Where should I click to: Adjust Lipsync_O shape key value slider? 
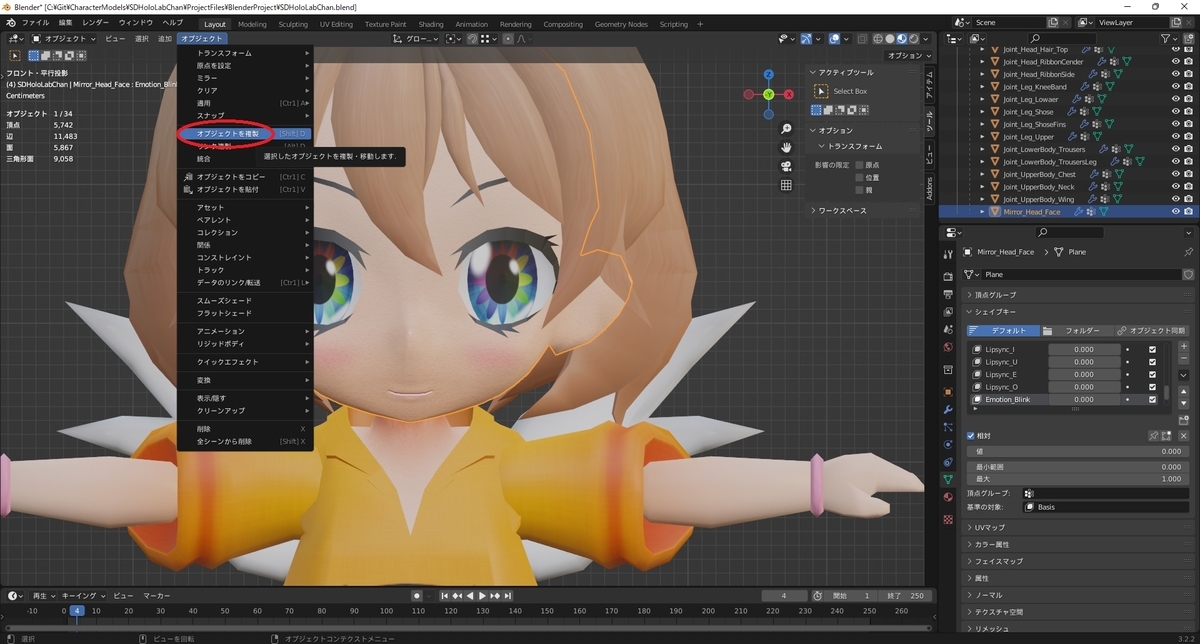point(1084,387)
